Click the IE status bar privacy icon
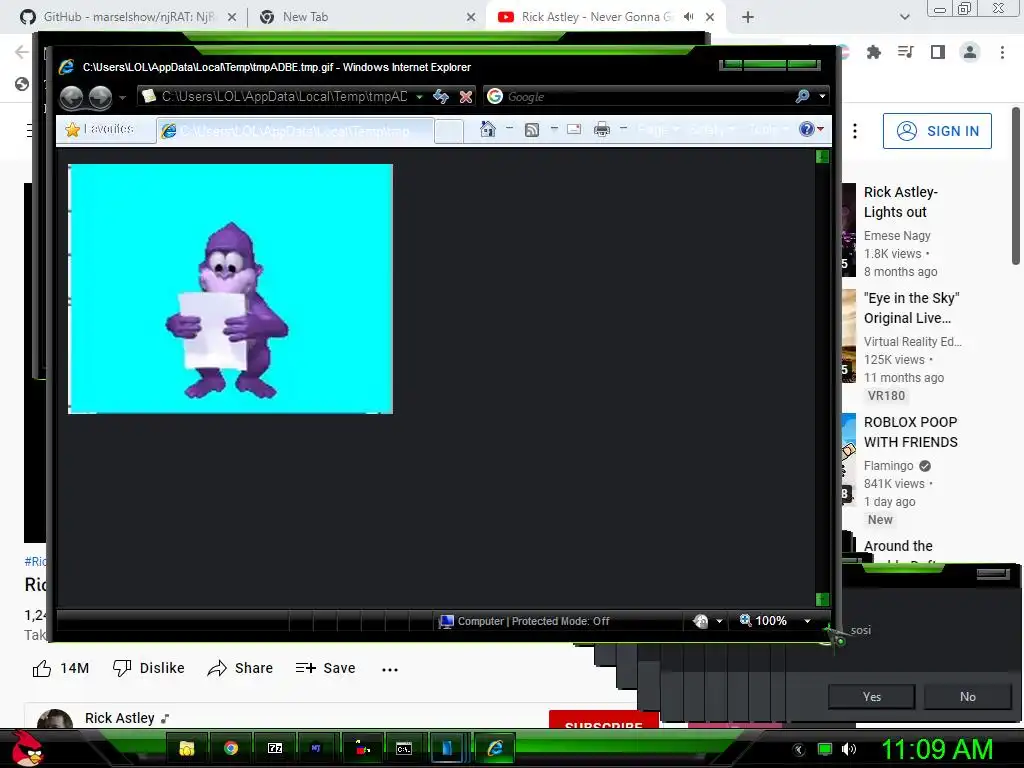The image size is (1024, 768). click(701, 621)
